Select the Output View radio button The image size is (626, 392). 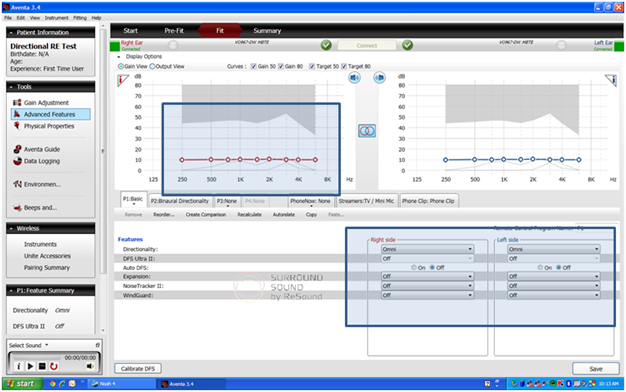click(x=152, y=66)
